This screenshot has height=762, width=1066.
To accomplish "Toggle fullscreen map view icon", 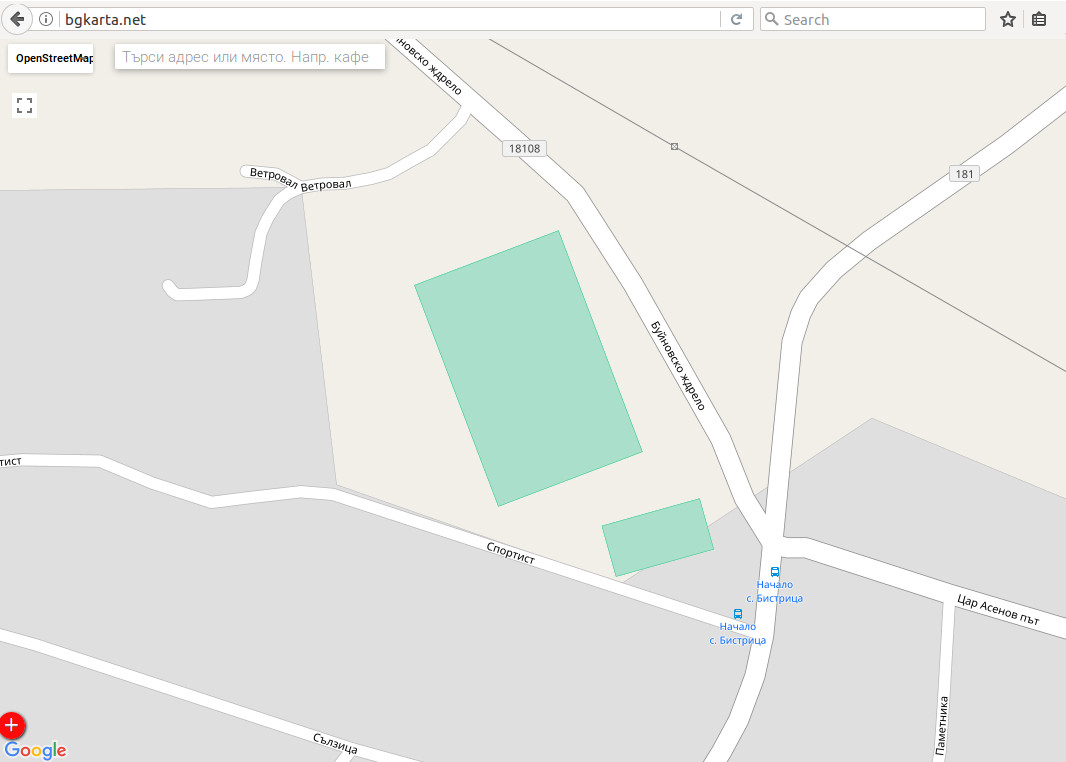I will [24, 105].
